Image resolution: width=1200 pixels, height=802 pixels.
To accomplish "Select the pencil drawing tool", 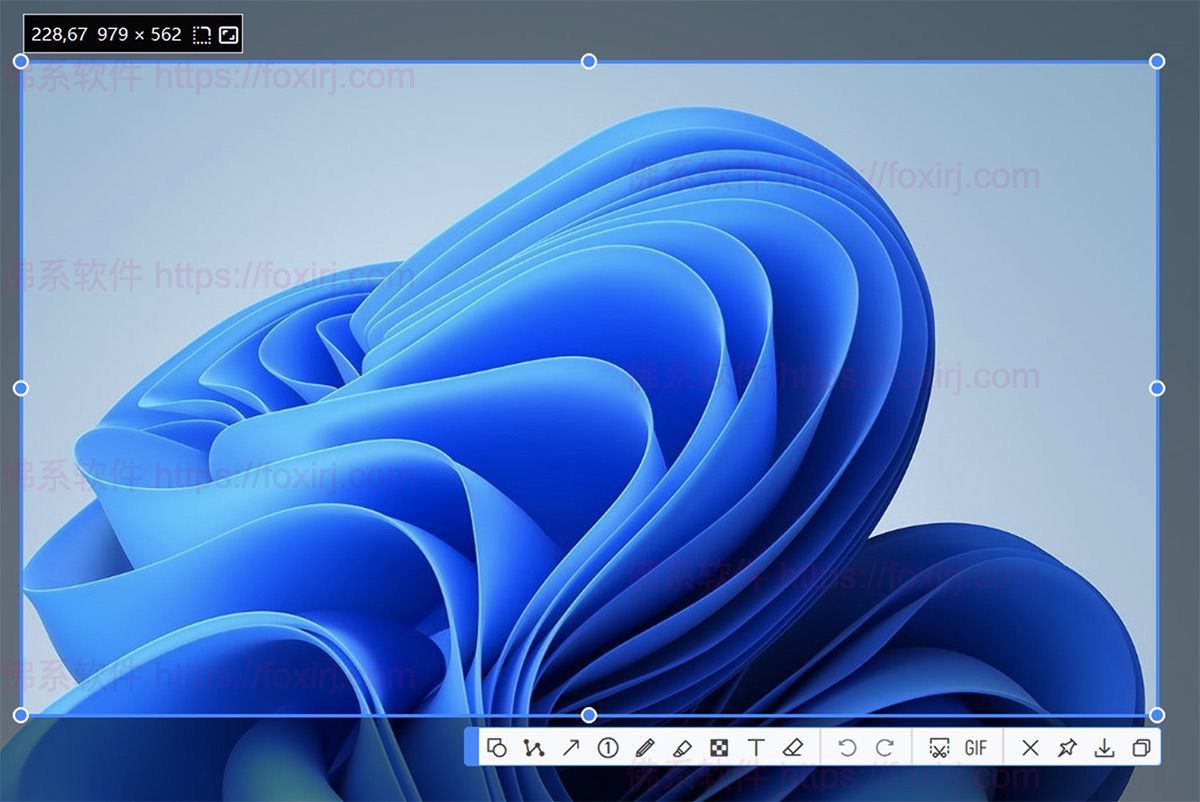I will click(645, 747).
